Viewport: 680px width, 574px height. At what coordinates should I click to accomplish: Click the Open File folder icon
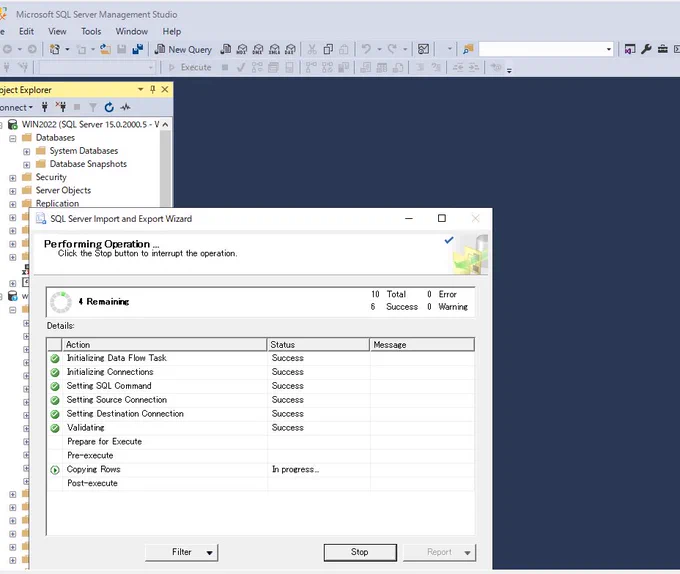(x=105, y=49)
